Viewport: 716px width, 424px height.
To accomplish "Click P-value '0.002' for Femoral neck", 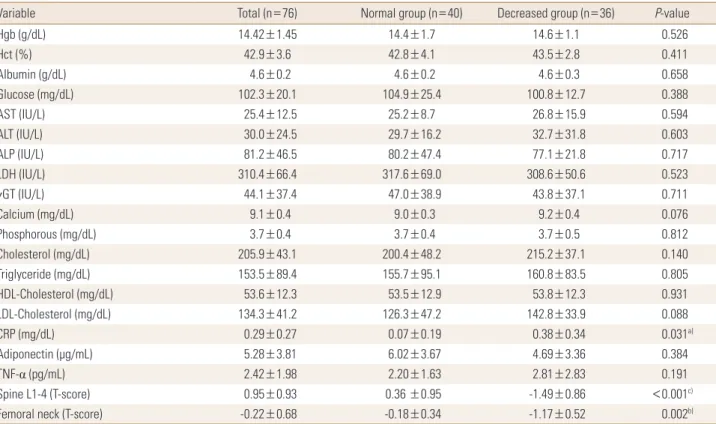I will (x=674, y=414).
